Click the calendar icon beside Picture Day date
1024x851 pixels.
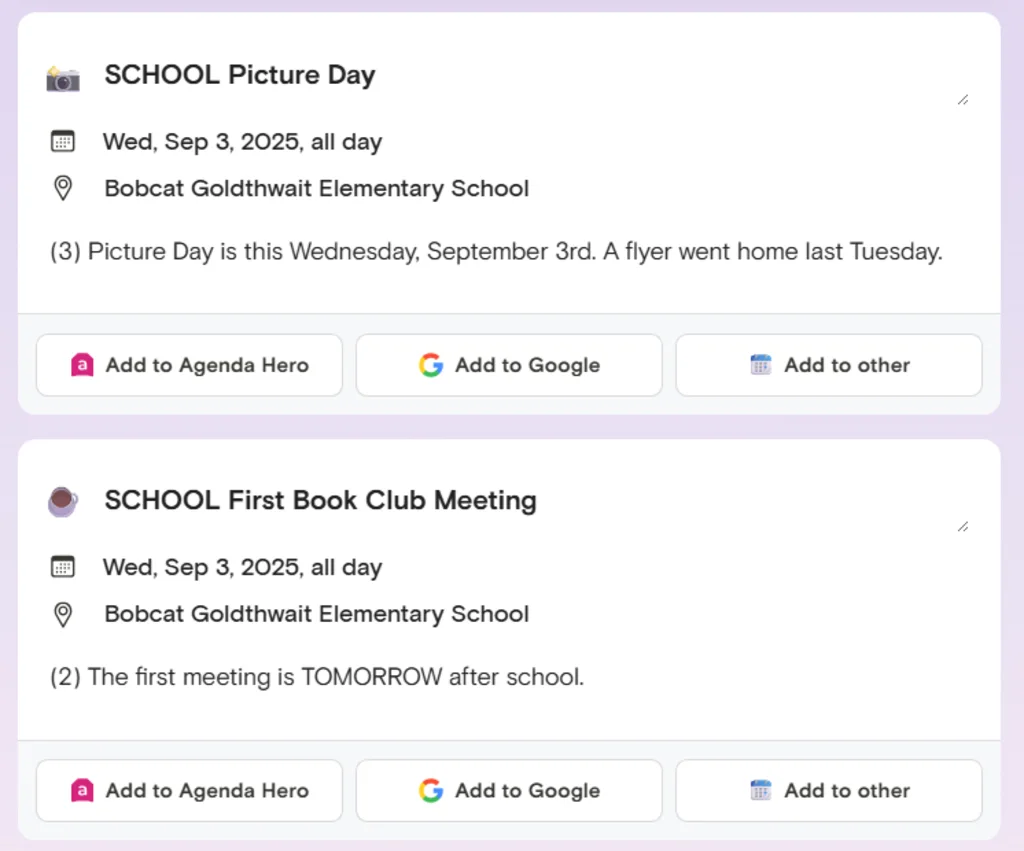tap(63, 141)
